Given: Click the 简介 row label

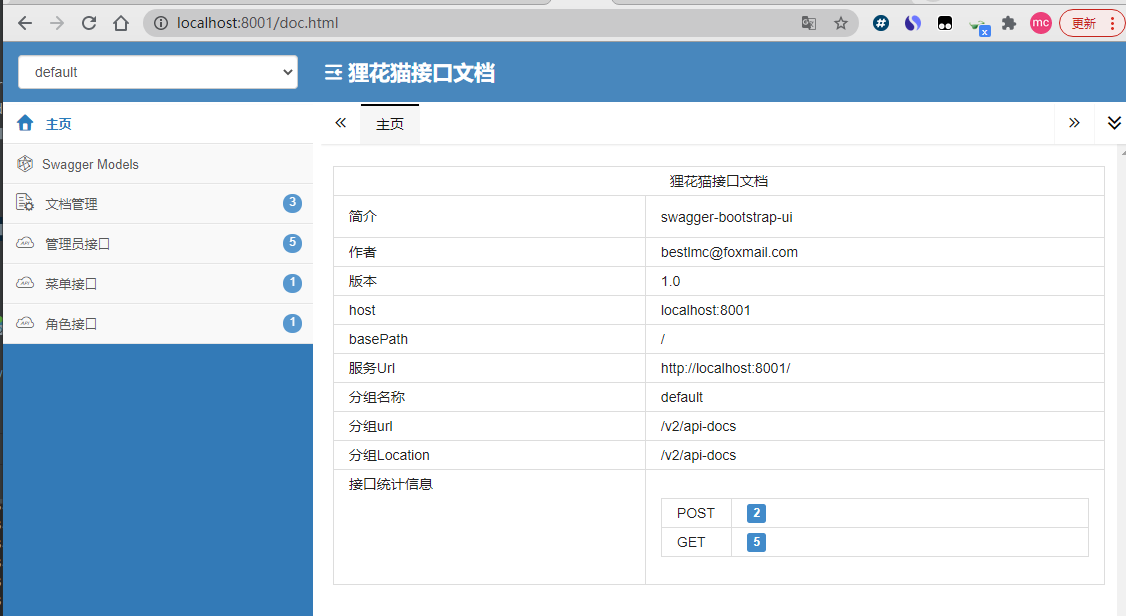Looking at the screenshot, I should click(x=363, y=216).
